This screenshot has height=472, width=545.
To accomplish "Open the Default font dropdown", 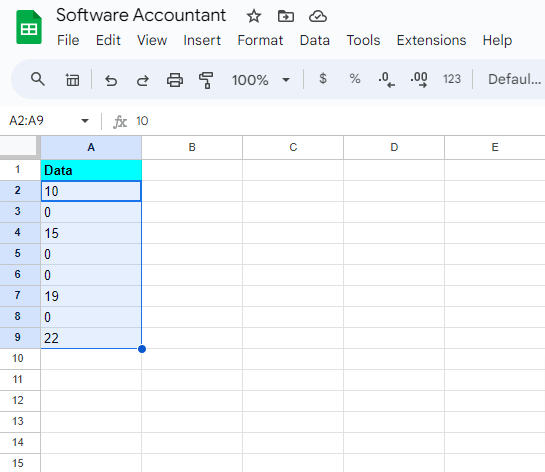I will (x=514, y=80).
